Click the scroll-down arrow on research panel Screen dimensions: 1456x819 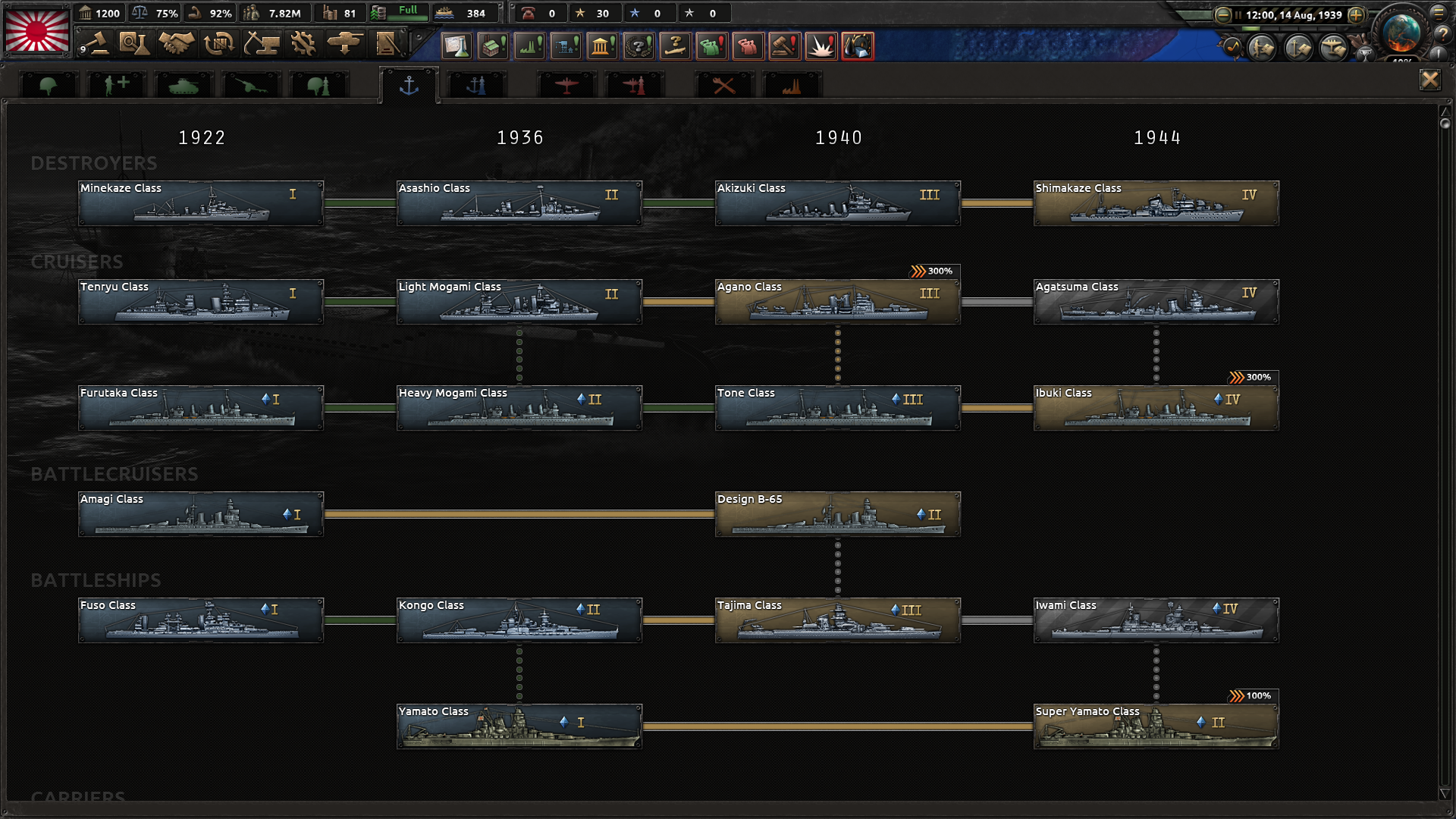[x=1445, y=793]
